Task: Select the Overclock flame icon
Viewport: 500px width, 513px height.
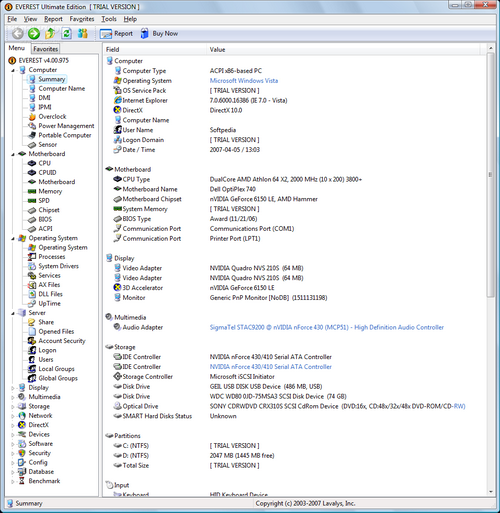Action: pos(32,117)
